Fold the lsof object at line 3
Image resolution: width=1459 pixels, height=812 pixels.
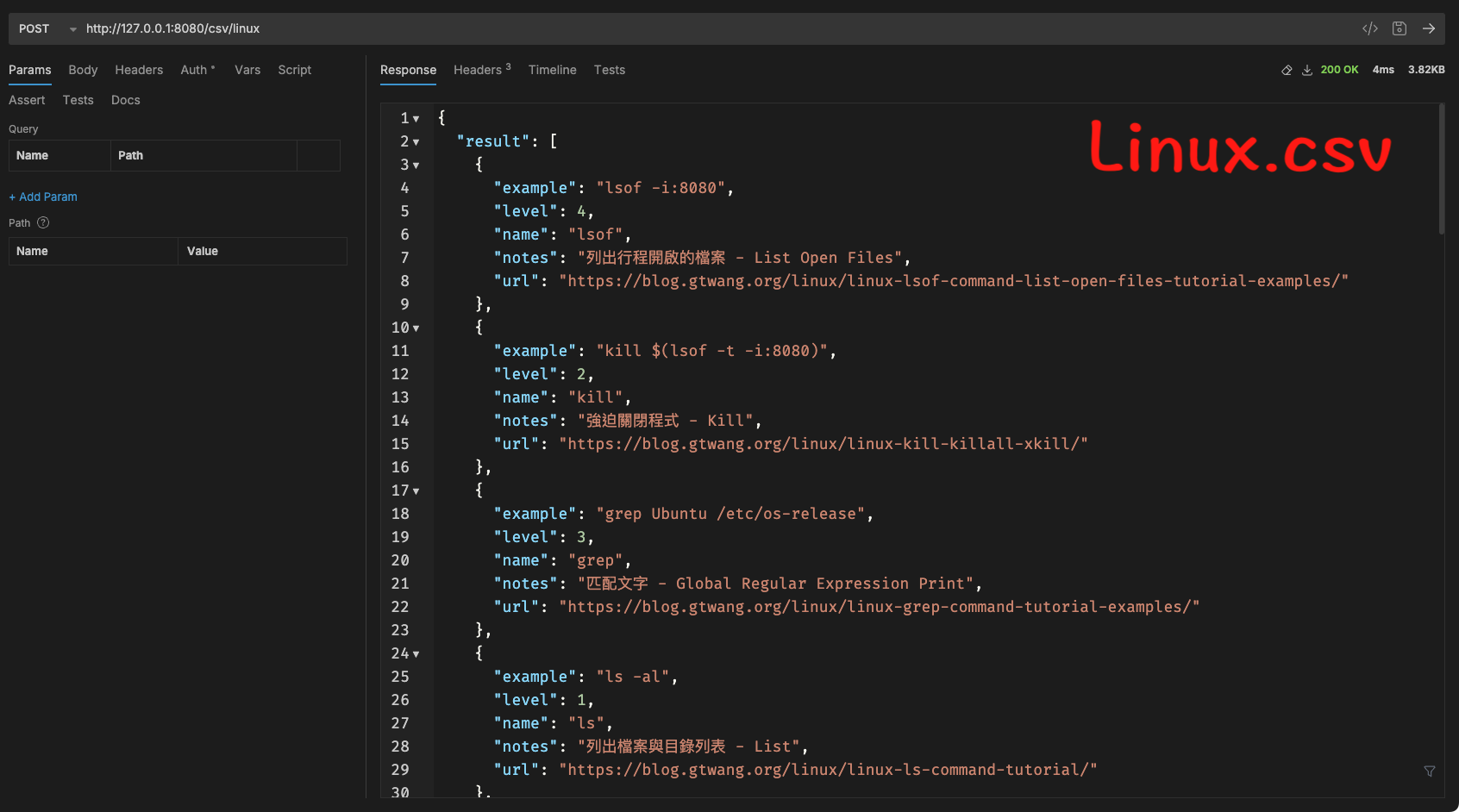point(416,166)
